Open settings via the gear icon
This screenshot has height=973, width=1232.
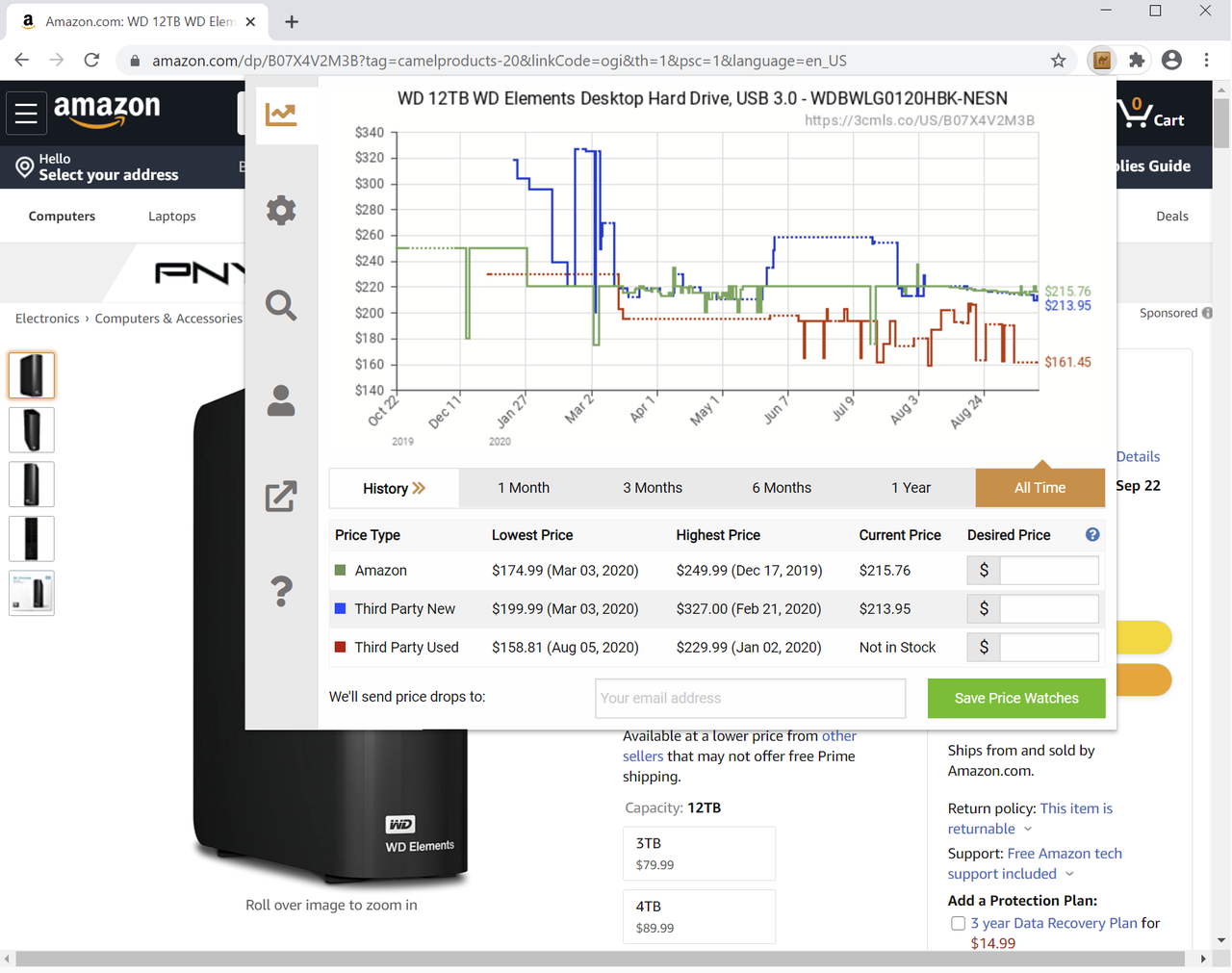(280, 210)
